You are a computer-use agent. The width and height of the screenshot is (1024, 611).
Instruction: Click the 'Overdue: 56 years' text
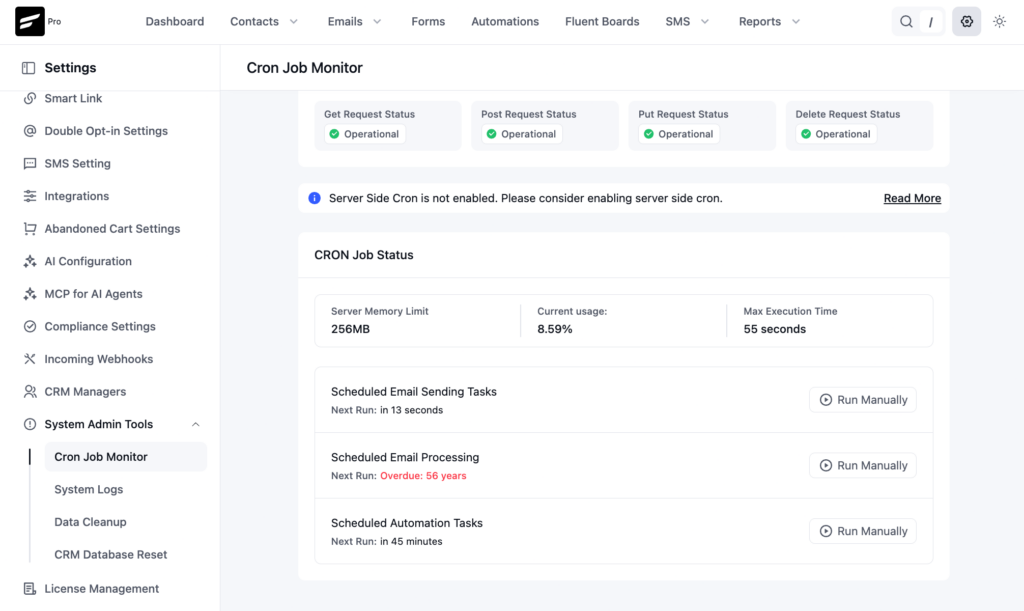point(423,476)
